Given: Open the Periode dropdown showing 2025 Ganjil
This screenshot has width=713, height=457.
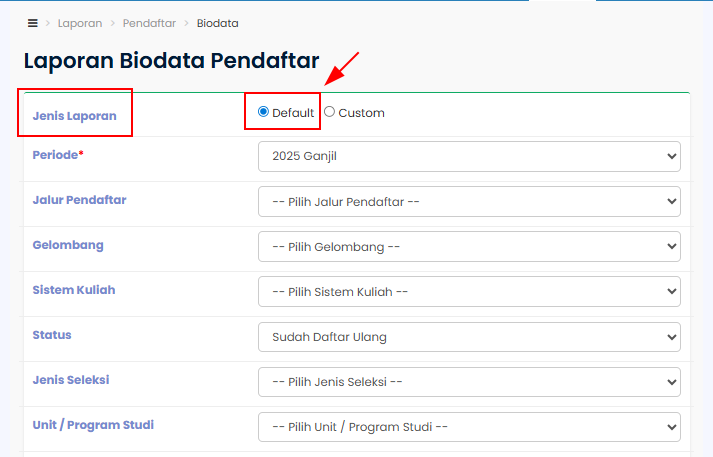Looking at the screenshot, I should click(469, 157).
